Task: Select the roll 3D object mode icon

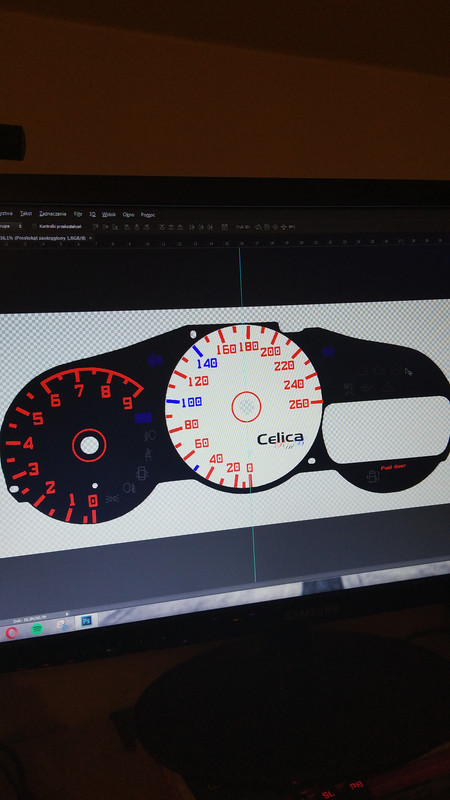Action: [266, 227]
